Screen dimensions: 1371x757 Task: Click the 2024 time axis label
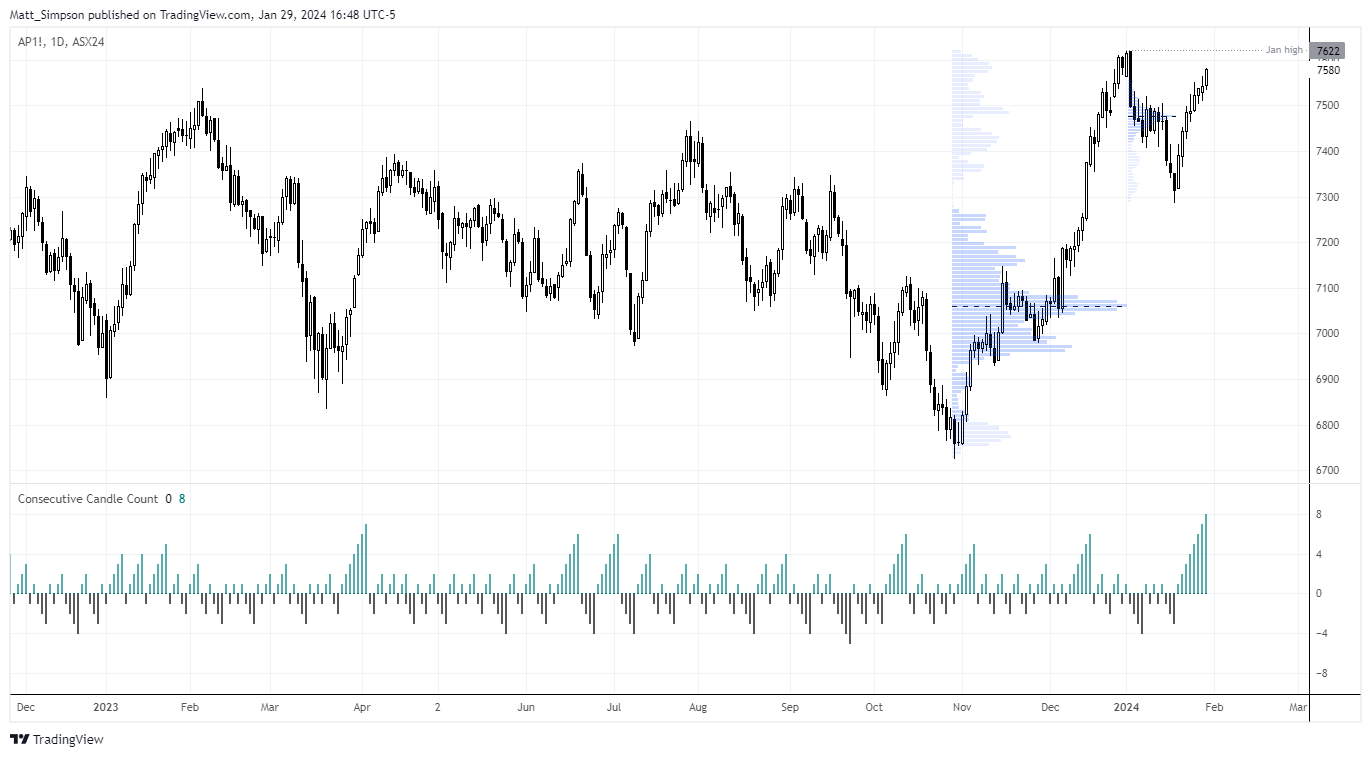click(x=1127, y=707)
